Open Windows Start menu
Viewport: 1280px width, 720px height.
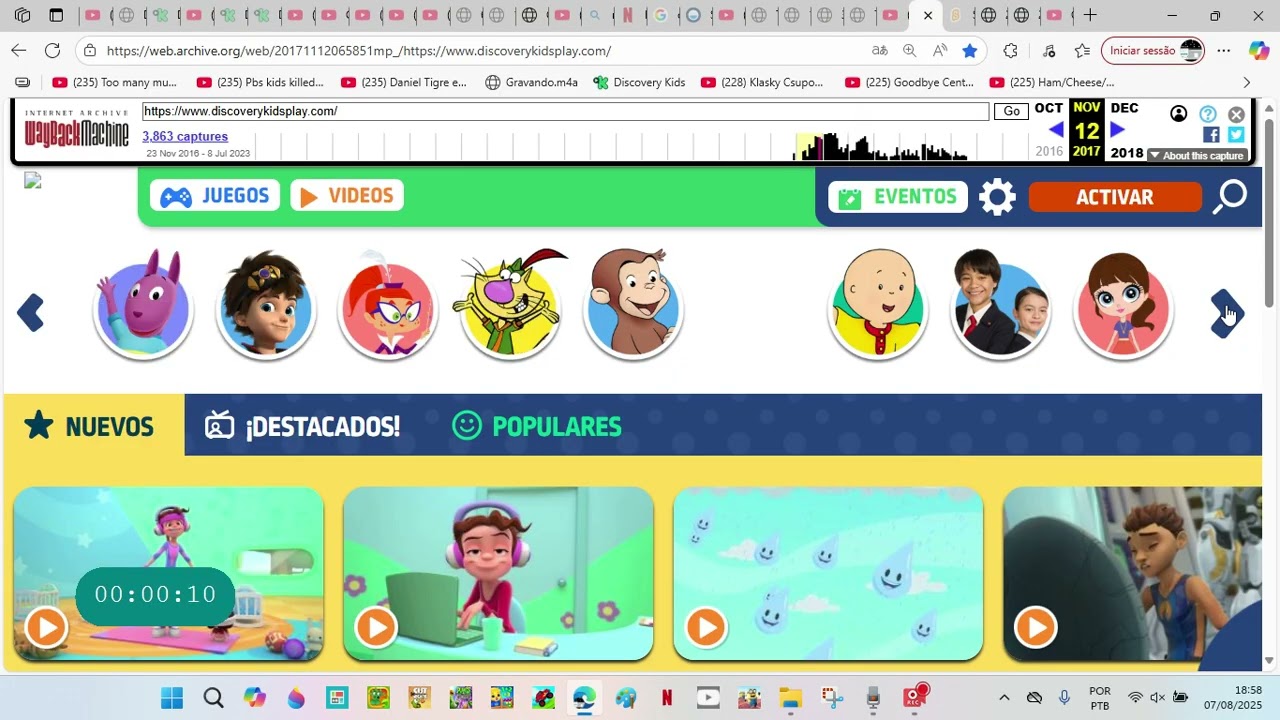[172, 697]
